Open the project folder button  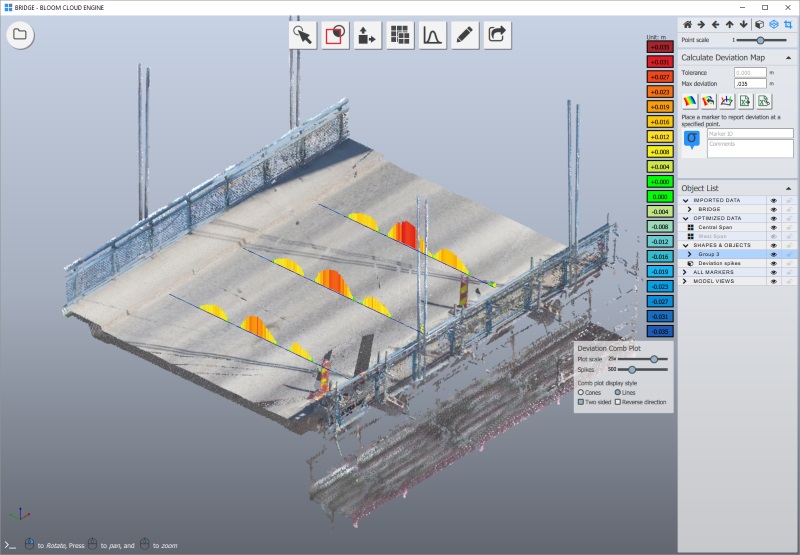coord(20,35)
